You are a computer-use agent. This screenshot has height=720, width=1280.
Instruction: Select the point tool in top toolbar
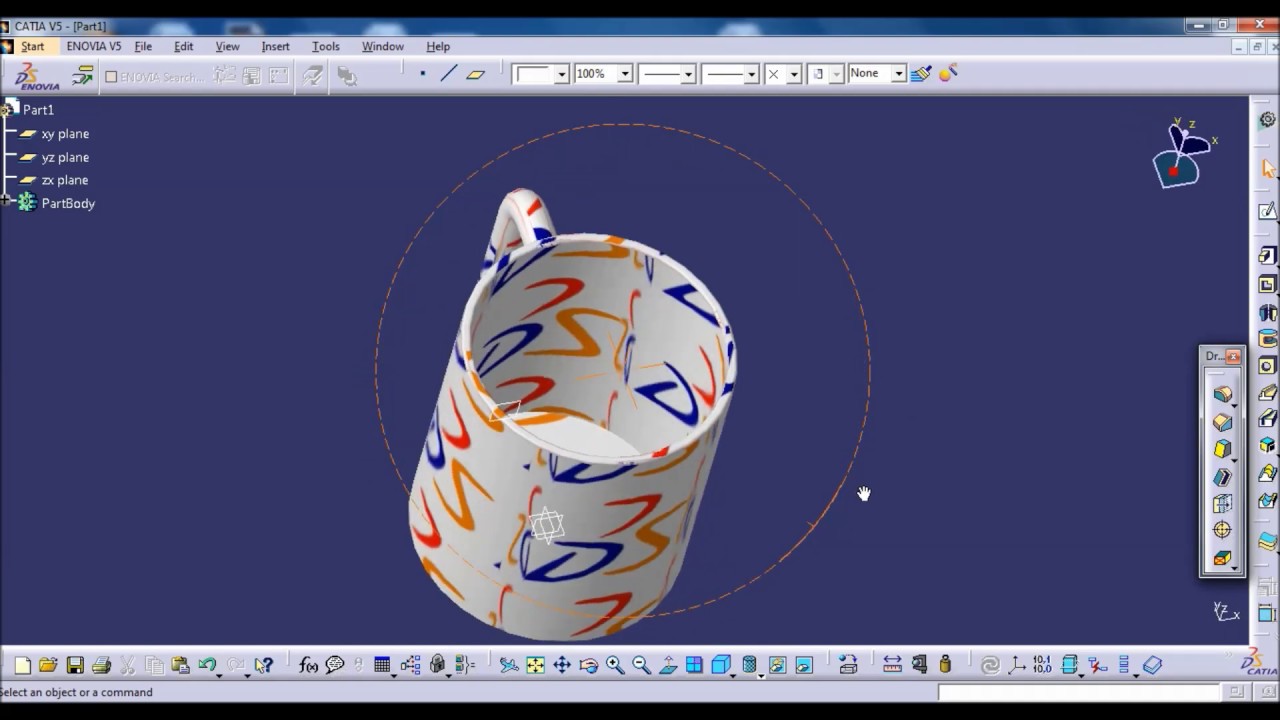[x=423, y=73]
